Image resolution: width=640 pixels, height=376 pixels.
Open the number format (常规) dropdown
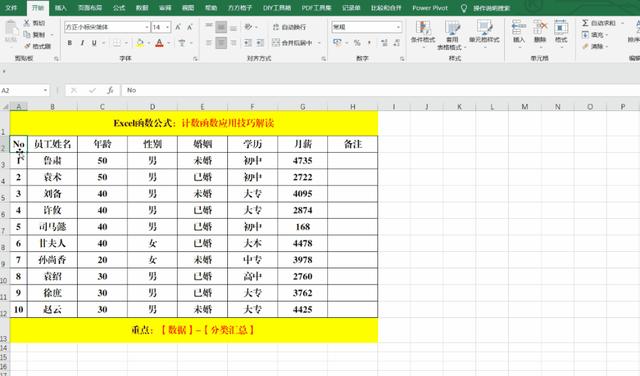tap(398, 27)
